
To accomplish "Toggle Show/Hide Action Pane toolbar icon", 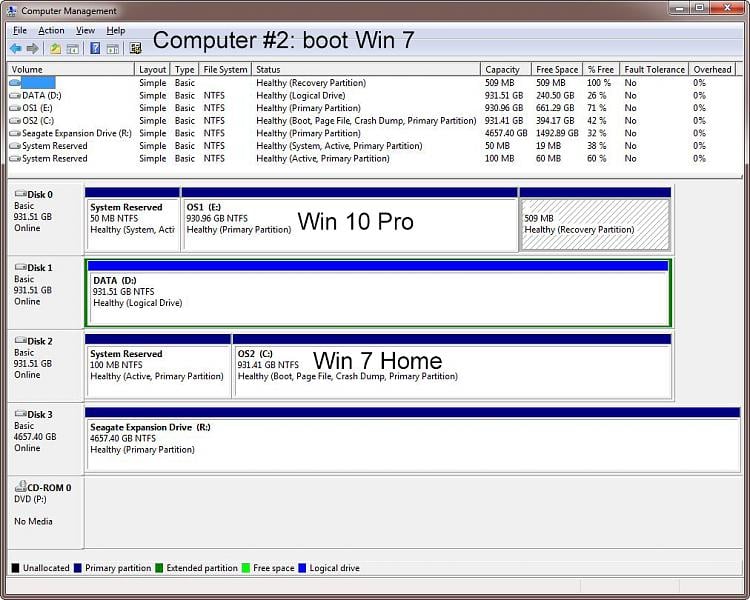I will pos(112,48).
